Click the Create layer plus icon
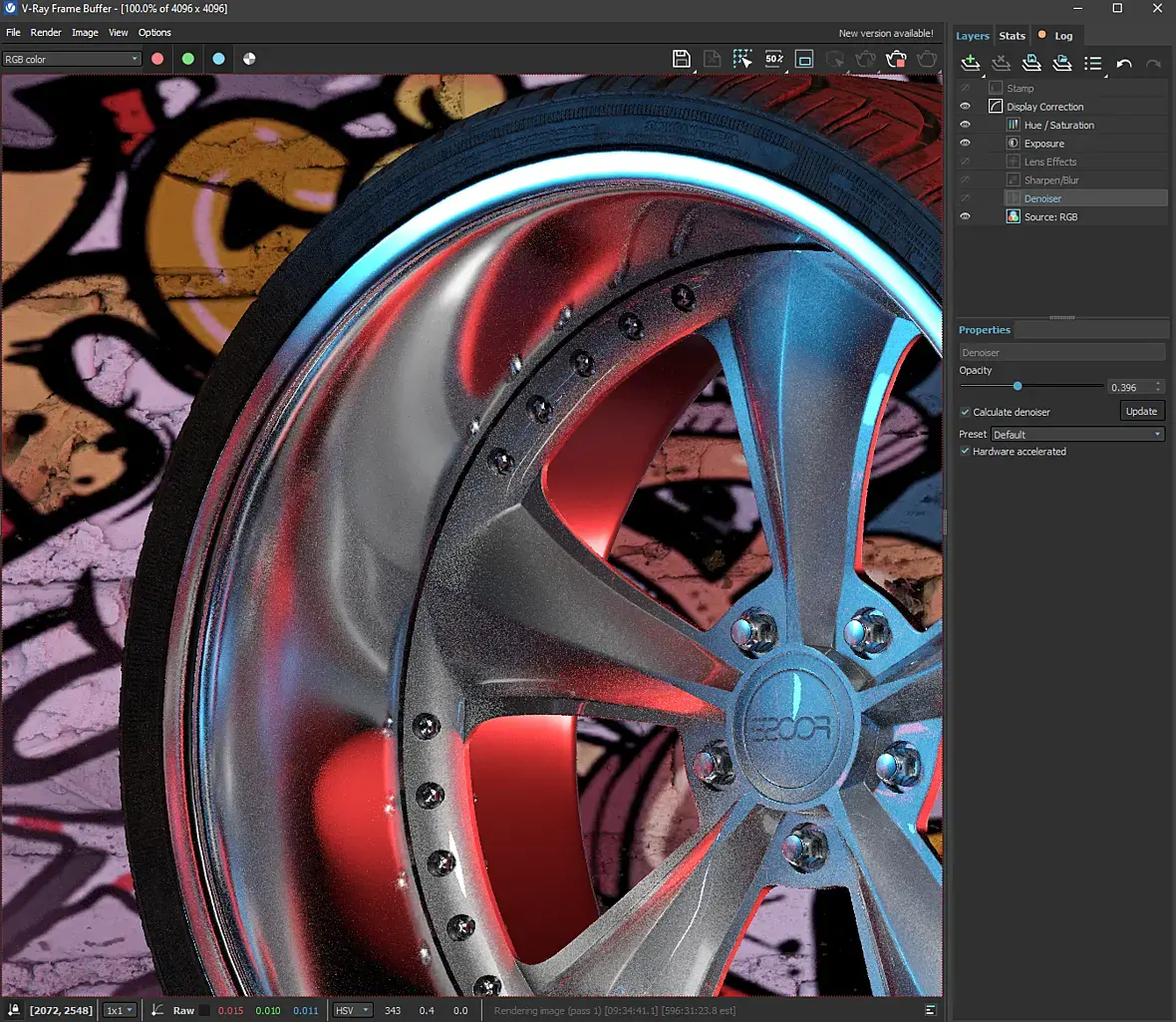 pos(970,63)
